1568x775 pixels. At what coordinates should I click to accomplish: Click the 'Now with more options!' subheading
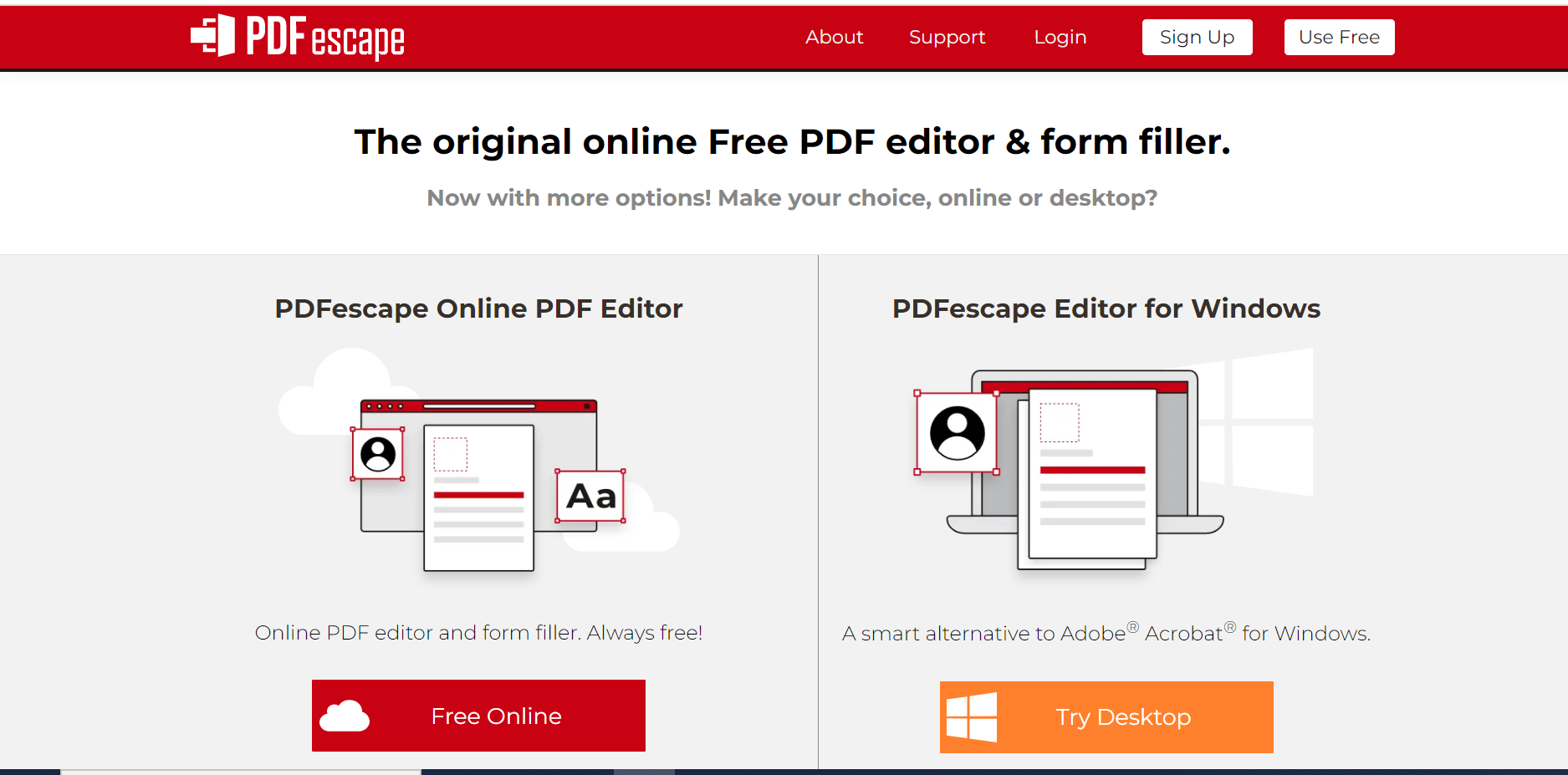(792, 198)
